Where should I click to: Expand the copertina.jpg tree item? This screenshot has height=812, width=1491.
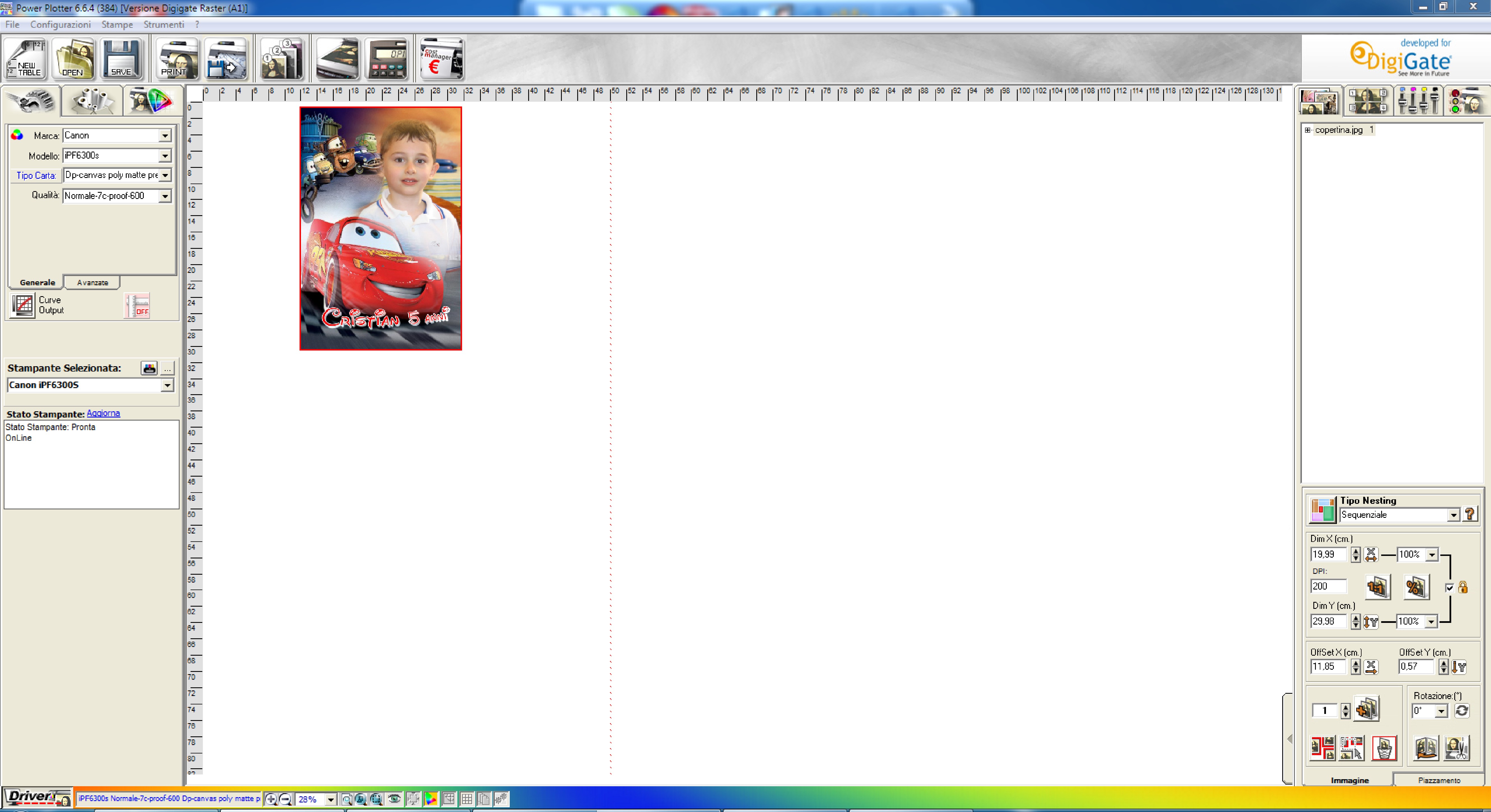[x=1307, y=130]
